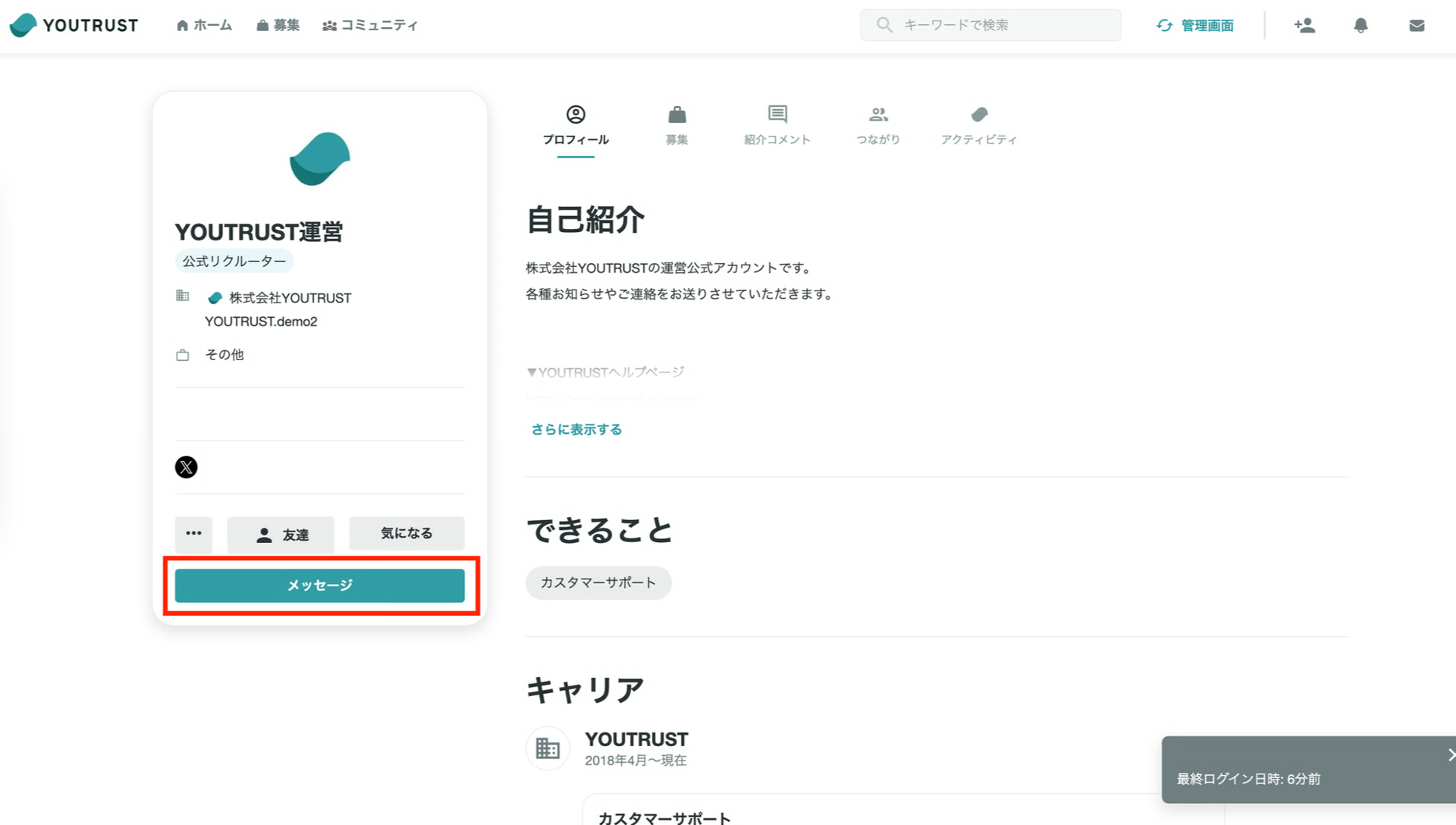1456x825 pixels.
Task: Expand with さらに表示する link
Action: point(576,429)
